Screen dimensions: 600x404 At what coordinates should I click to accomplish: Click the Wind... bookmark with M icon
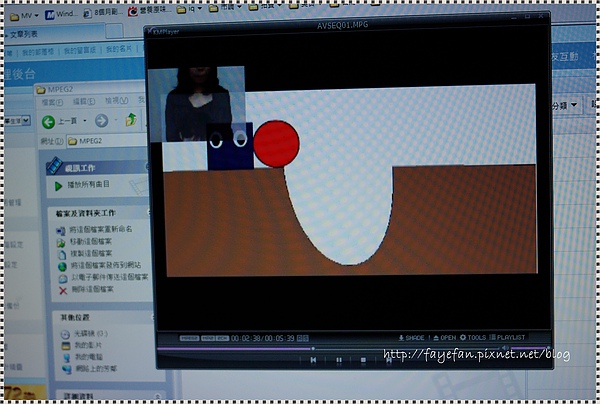point(61,14)
